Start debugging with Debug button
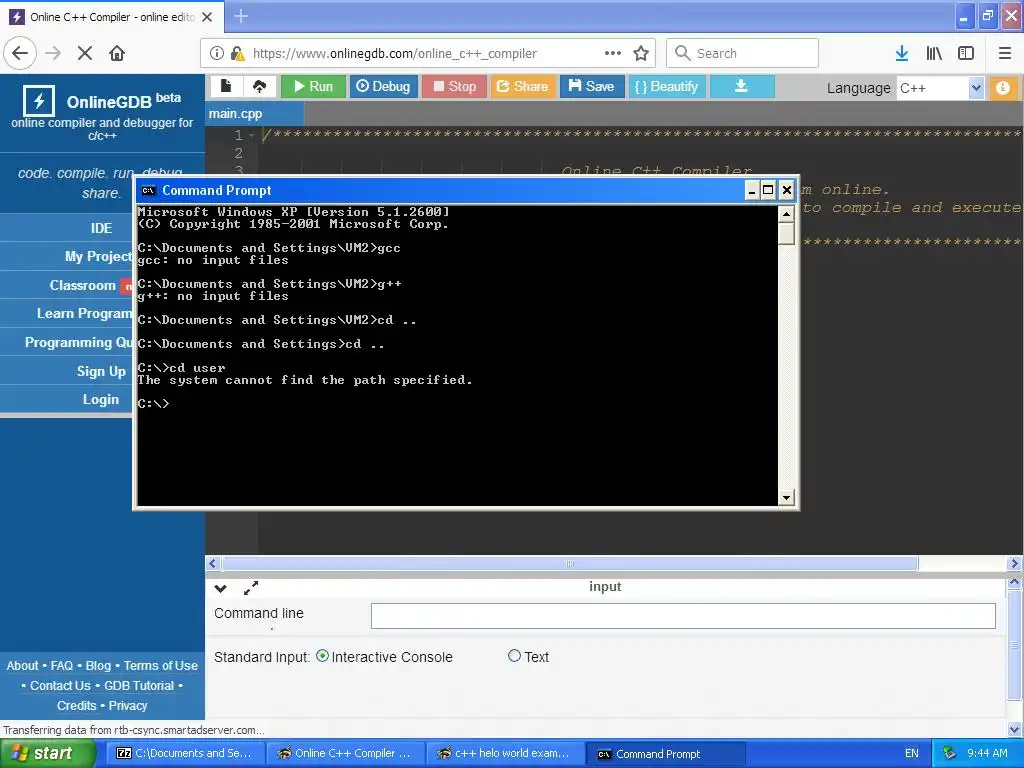Viewport: 1024px width, 768px height. 383,86
